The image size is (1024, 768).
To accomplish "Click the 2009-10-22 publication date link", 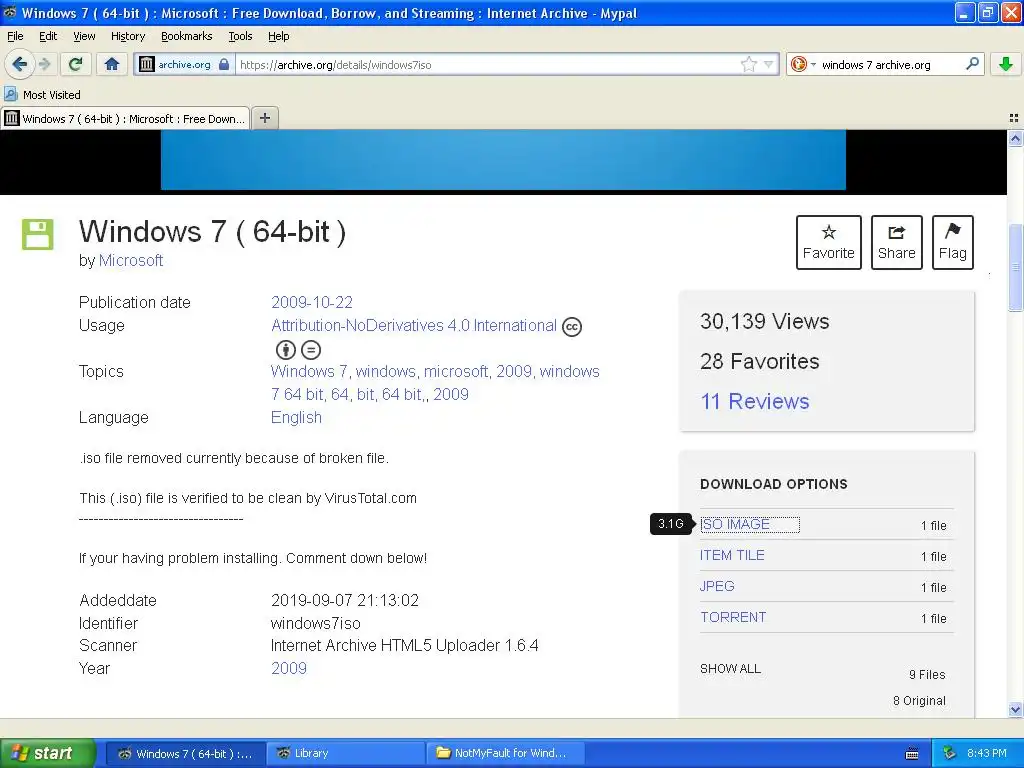I will point(312,302).
